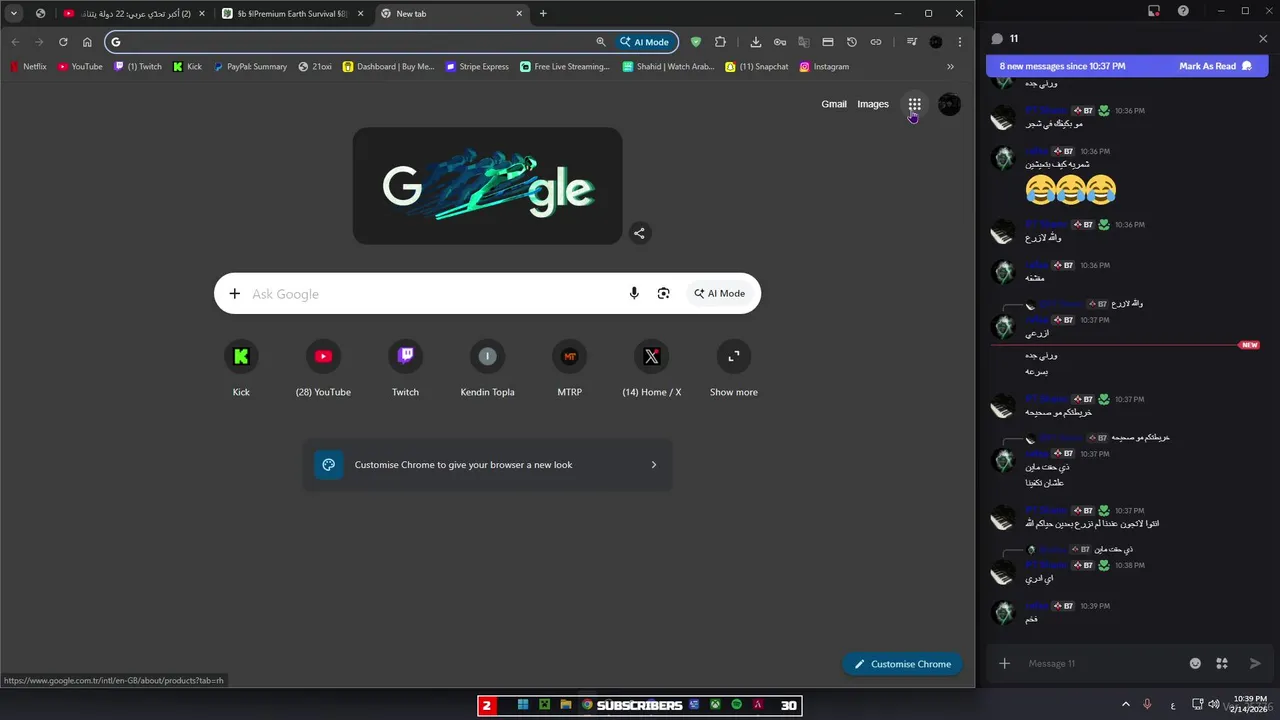This screenshot has height=720, width=1280.
Task: Click AI Mode in the search box
Action: point(720,294)
